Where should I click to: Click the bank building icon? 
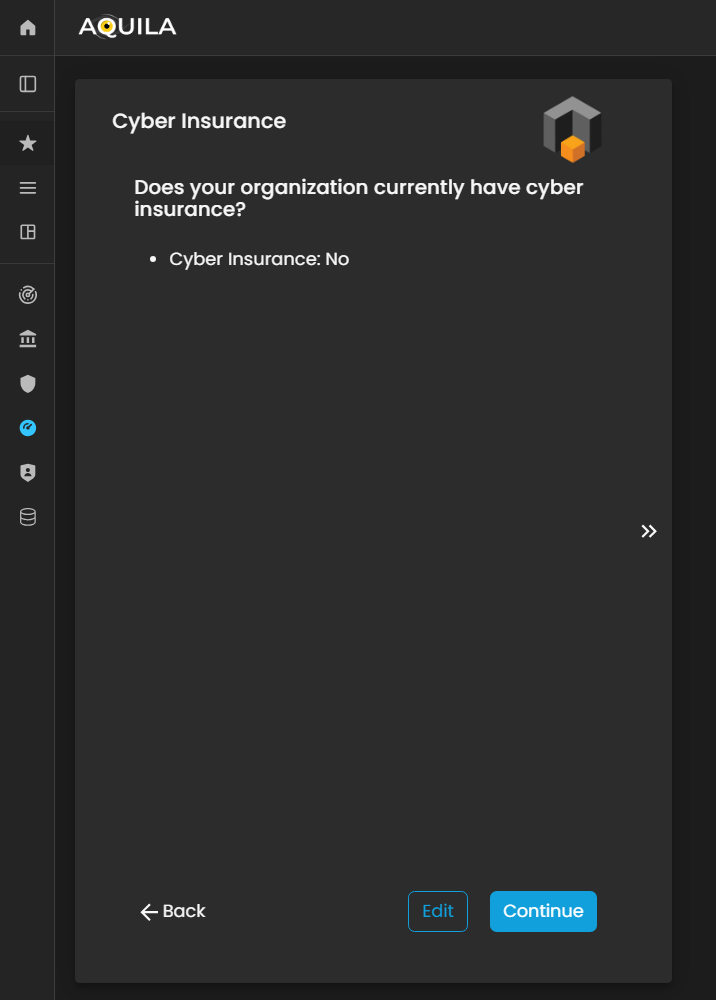point(28,340)
